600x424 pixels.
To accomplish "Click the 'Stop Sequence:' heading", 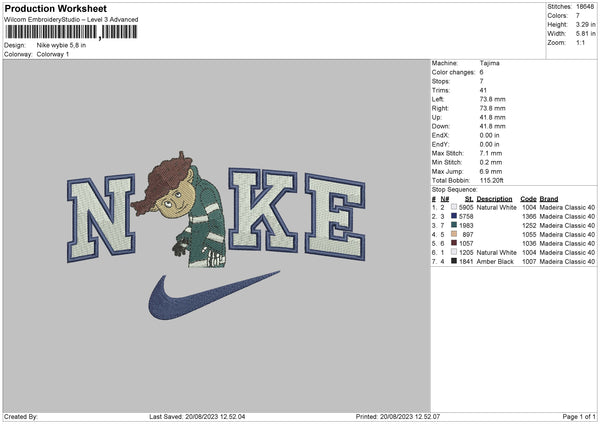I will tap(455, 190).
